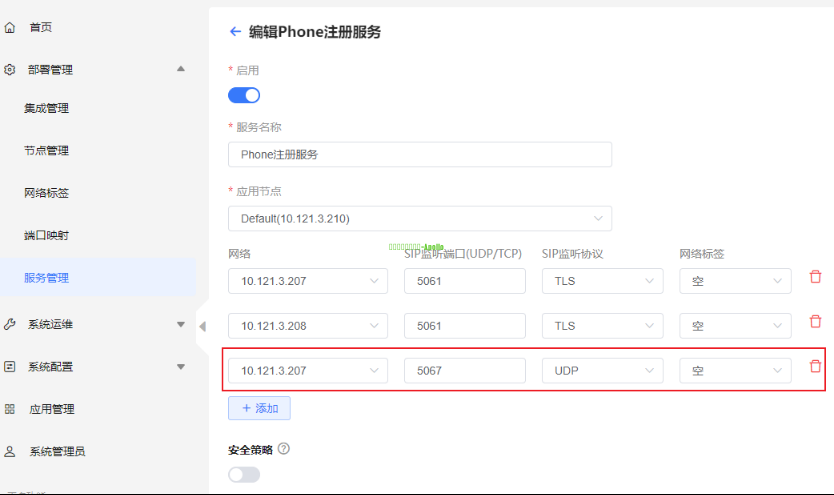
Task: Open SIP监听协议 dropdown showing UDP
Action: point(602,371)
